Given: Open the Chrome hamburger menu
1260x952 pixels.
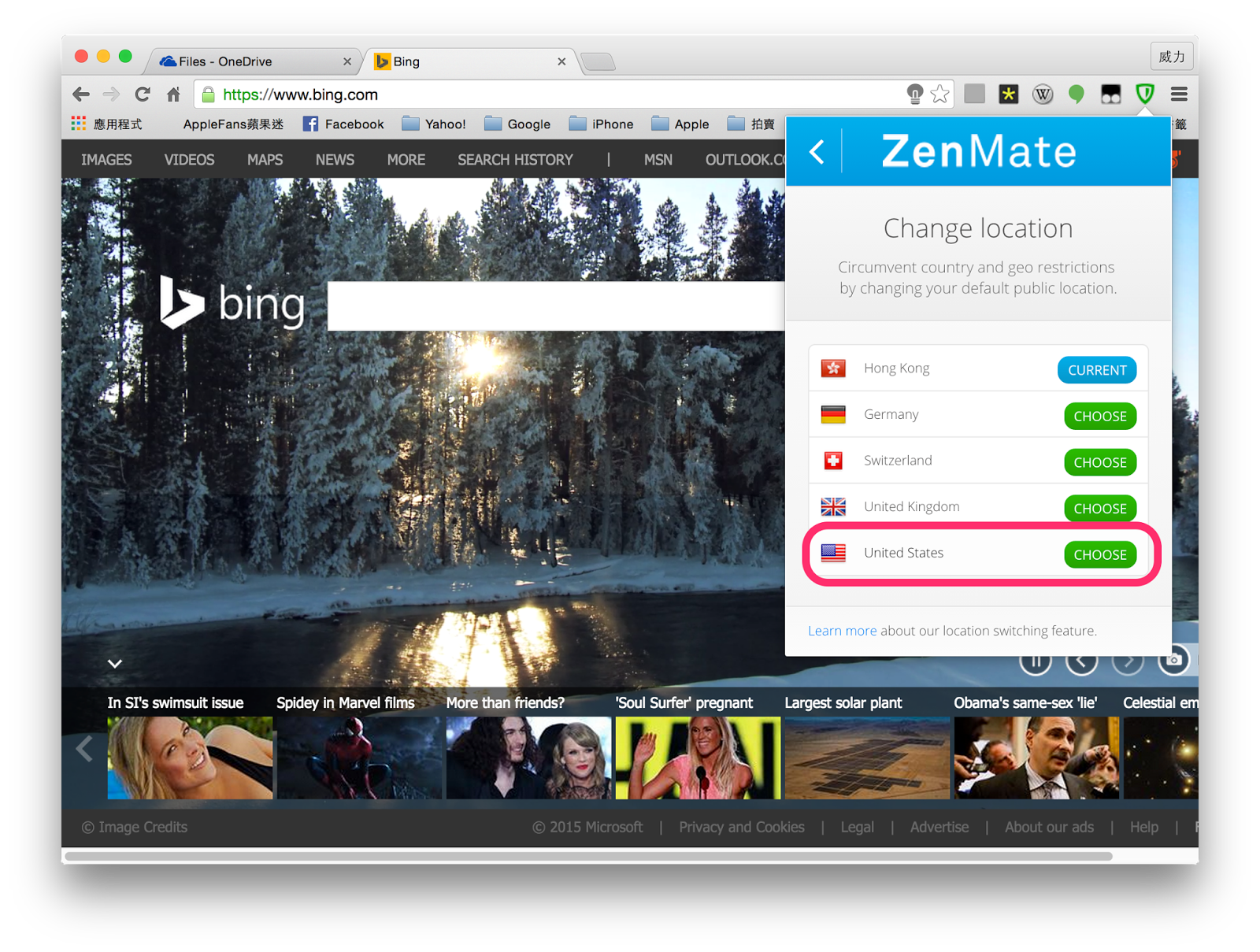Looking at the screenshot, I should 1179,94.
